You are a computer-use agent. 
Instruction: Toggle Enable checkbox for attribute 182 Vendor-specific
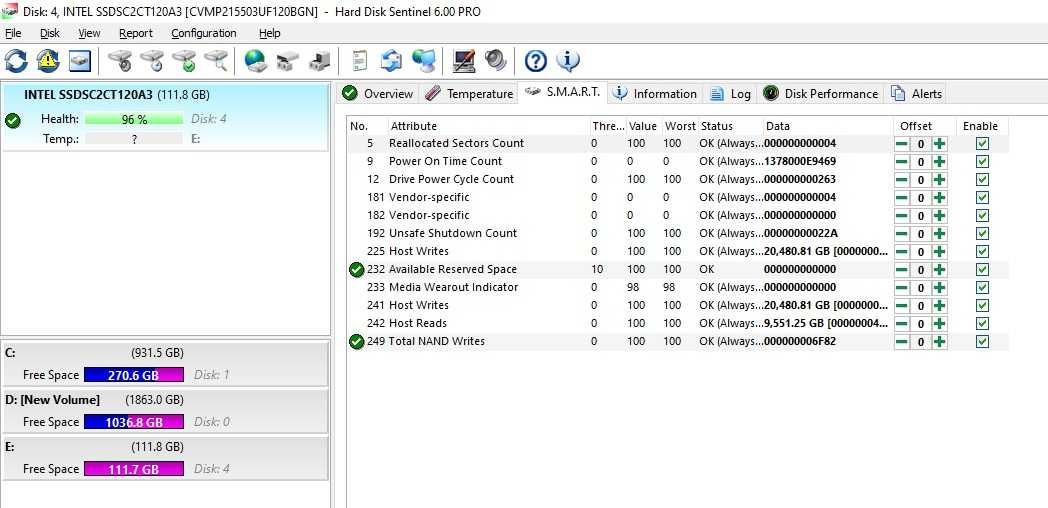pyautogui.click(x=982, y=216)
